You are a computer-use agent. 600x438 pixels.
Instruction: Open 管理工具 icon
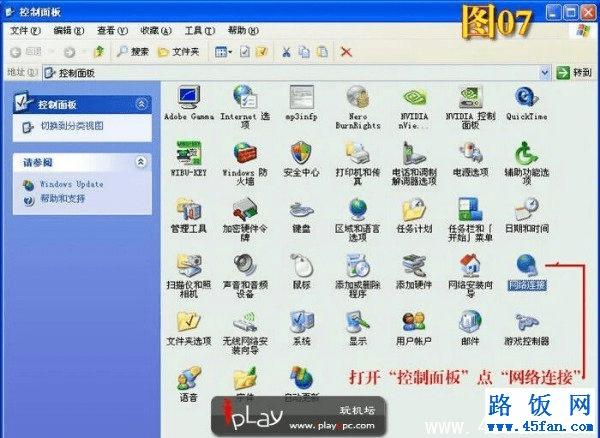pos(189,209)
